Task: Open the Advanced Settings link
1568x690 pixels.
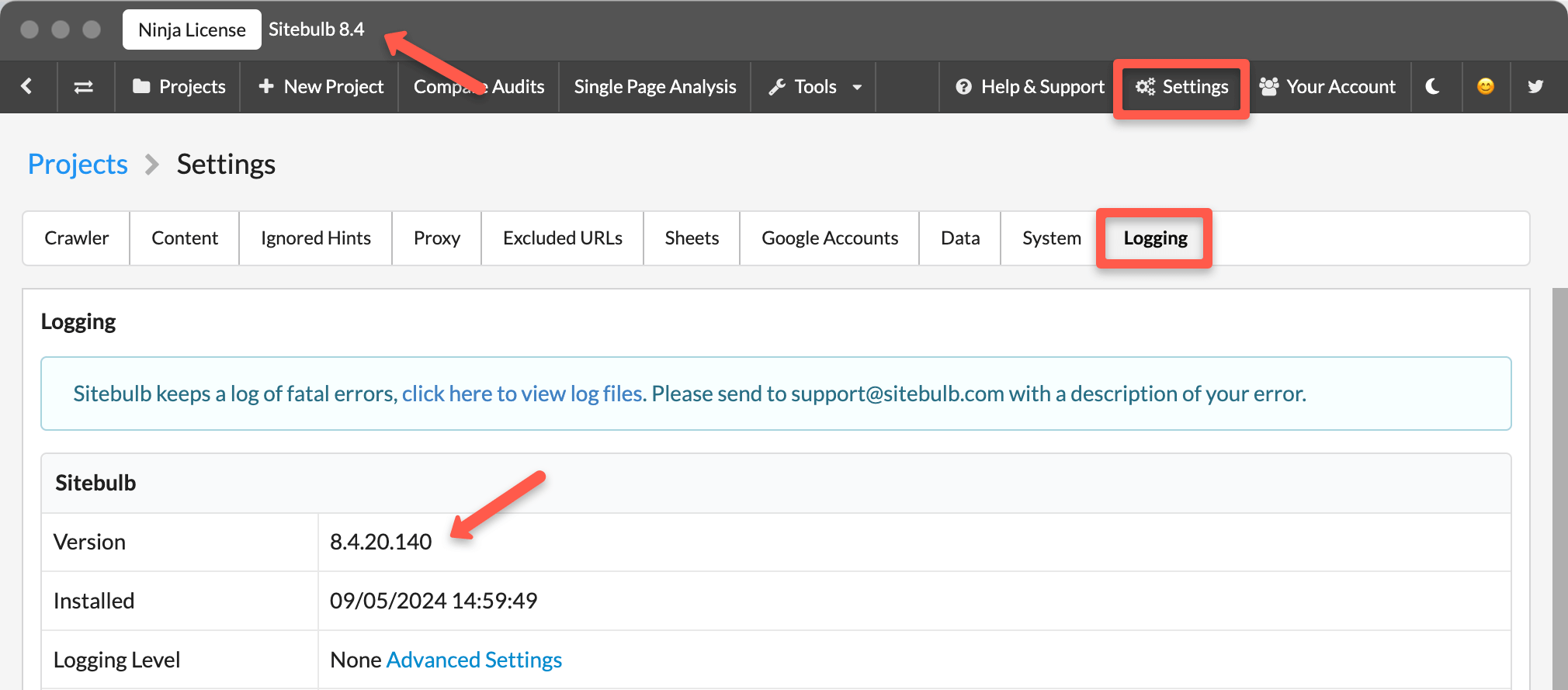Action: pos(474,660)
